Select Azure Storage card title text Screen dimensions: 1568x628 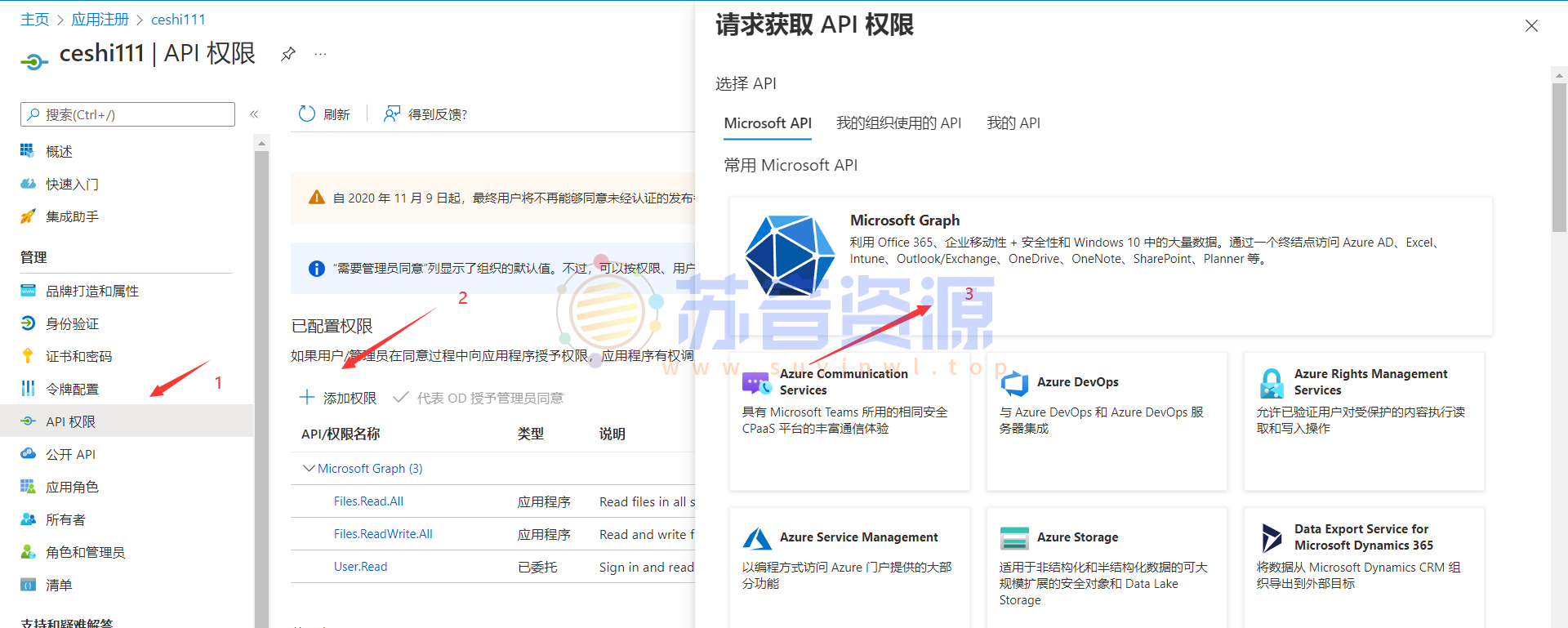tap(1077, 537)
